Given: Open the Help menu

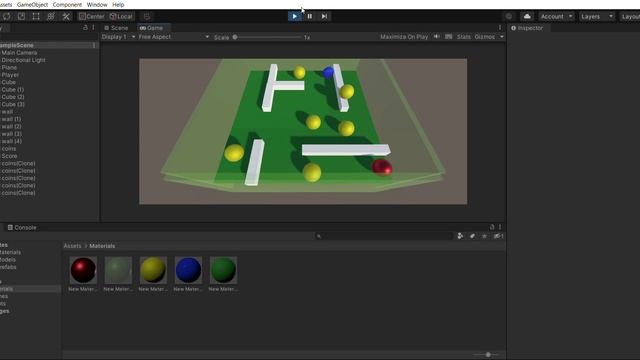Looking at the screenshot, I should [118, 4].
